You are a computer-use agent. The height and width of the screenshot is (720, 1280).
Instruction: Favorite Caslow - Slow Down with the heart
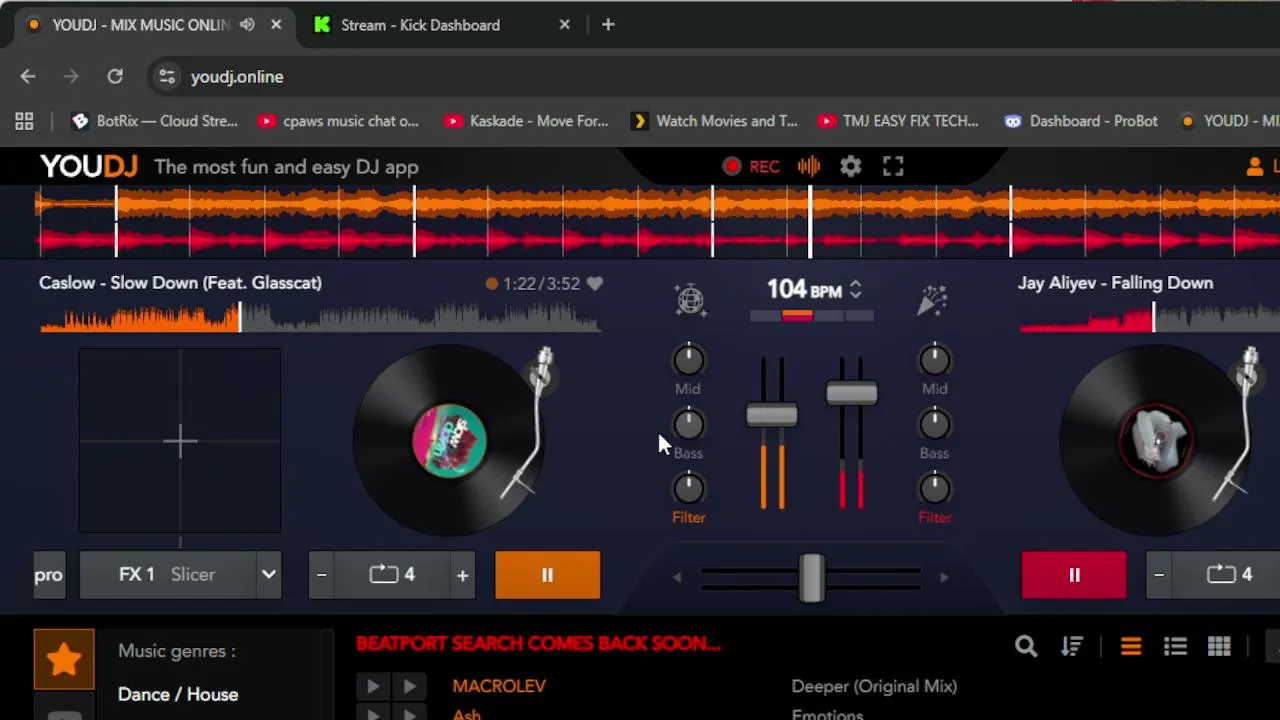(x=595, y=284)
